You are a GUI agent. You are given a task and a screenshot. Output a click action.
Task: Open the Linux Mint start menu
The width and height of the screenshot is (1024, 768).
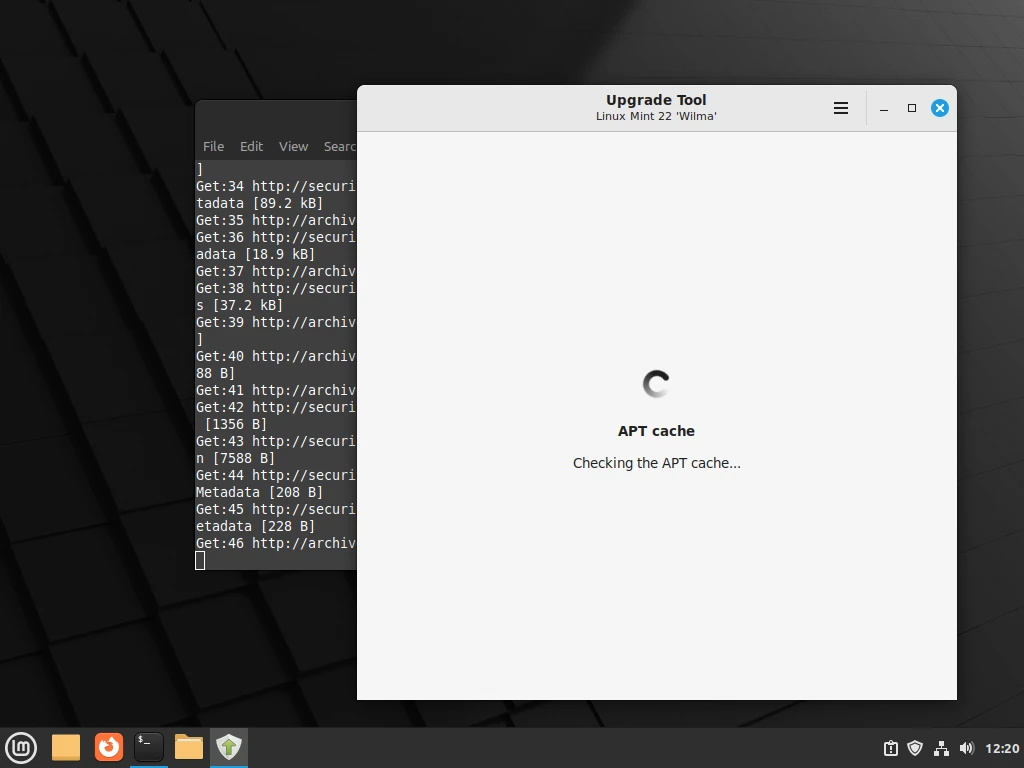pyautogui.click(x=21, y=747)
